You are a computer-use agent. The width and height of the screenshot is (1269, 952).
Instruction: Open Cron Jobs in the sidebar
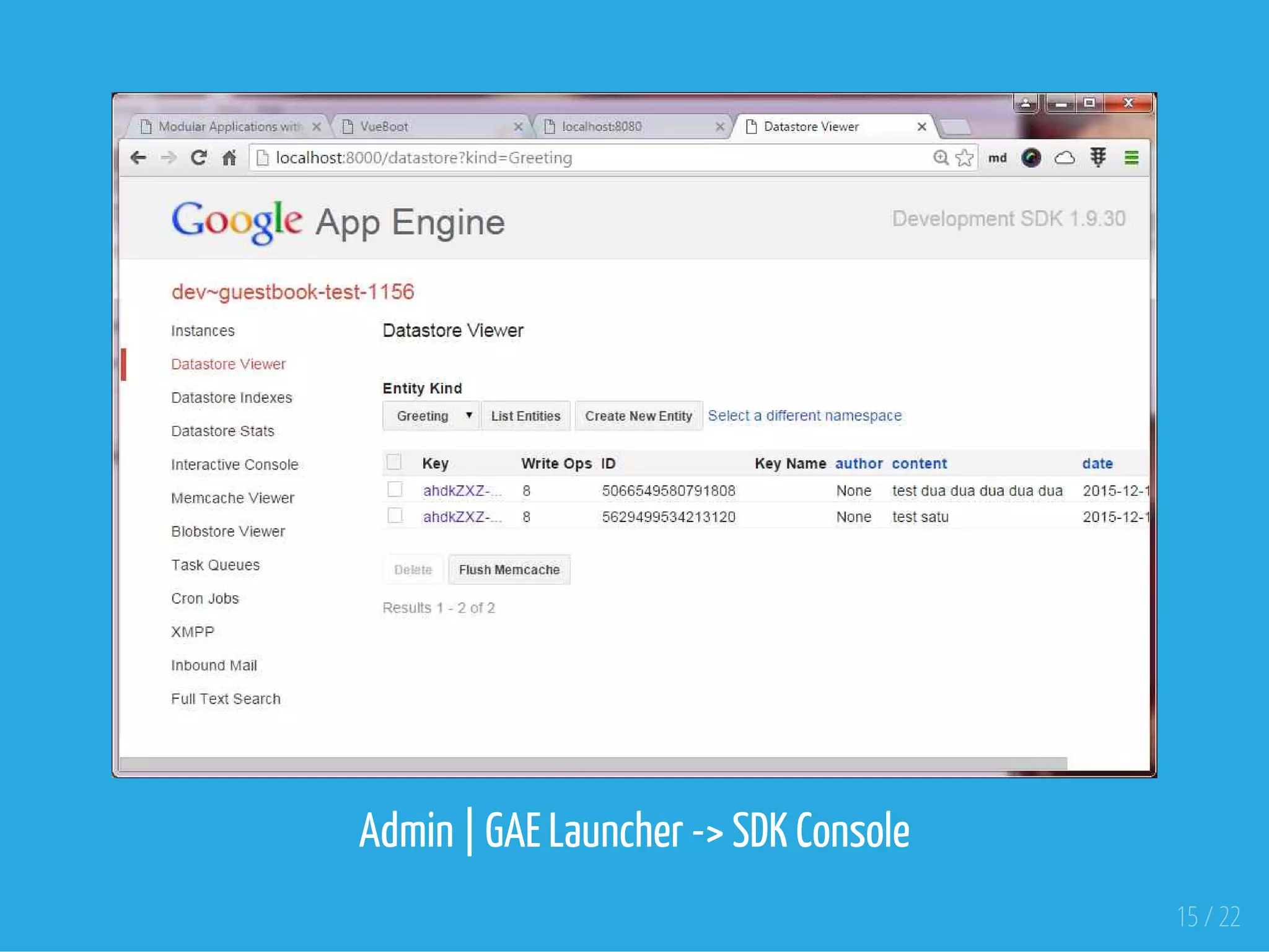[x=205, y=598]
